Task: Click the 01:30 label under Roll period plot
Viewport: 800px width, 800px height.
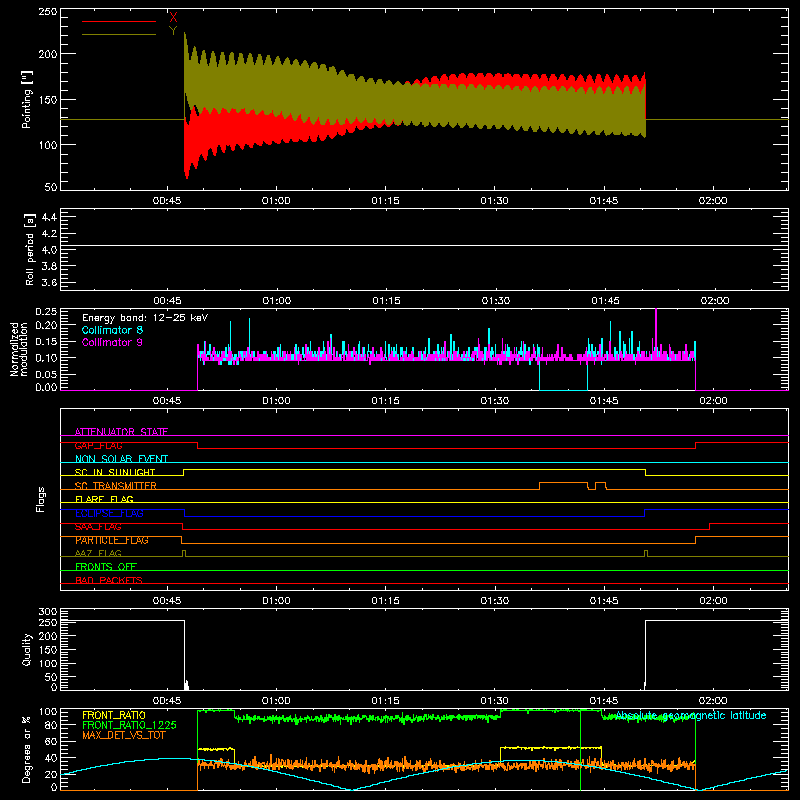Action: click(495, 301)
